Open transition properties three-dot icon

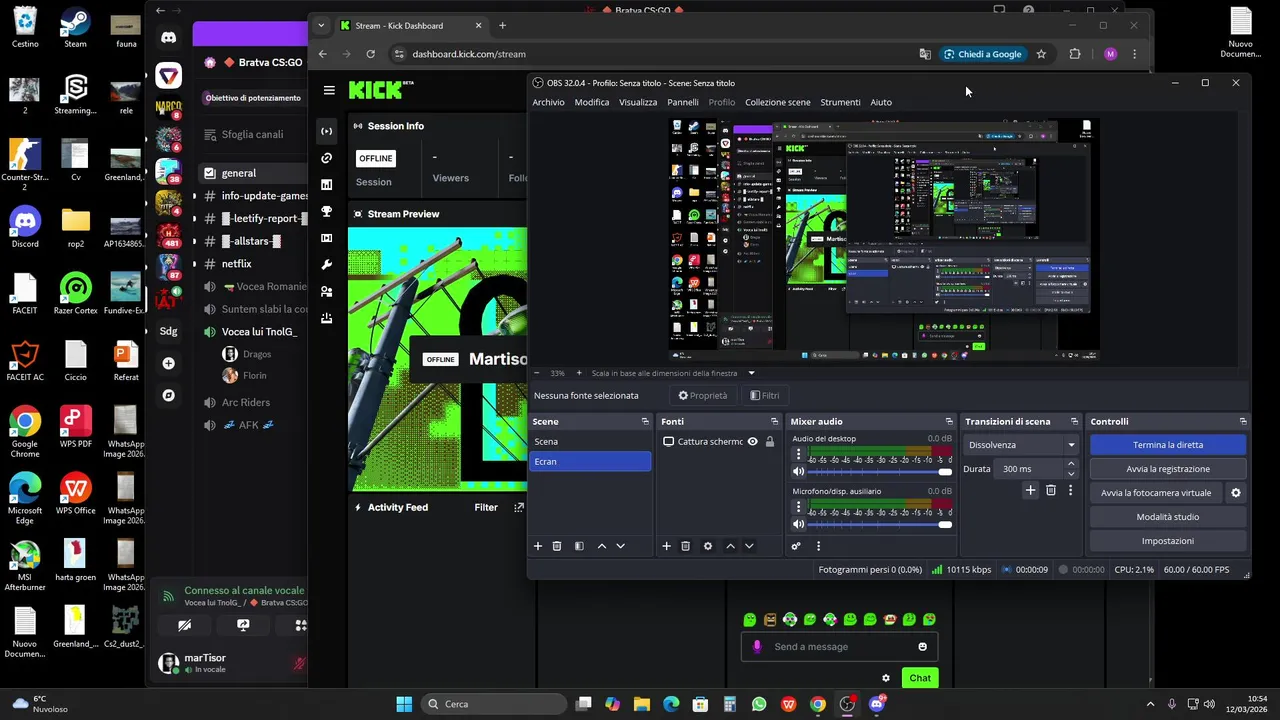[x=1070, y=490]
